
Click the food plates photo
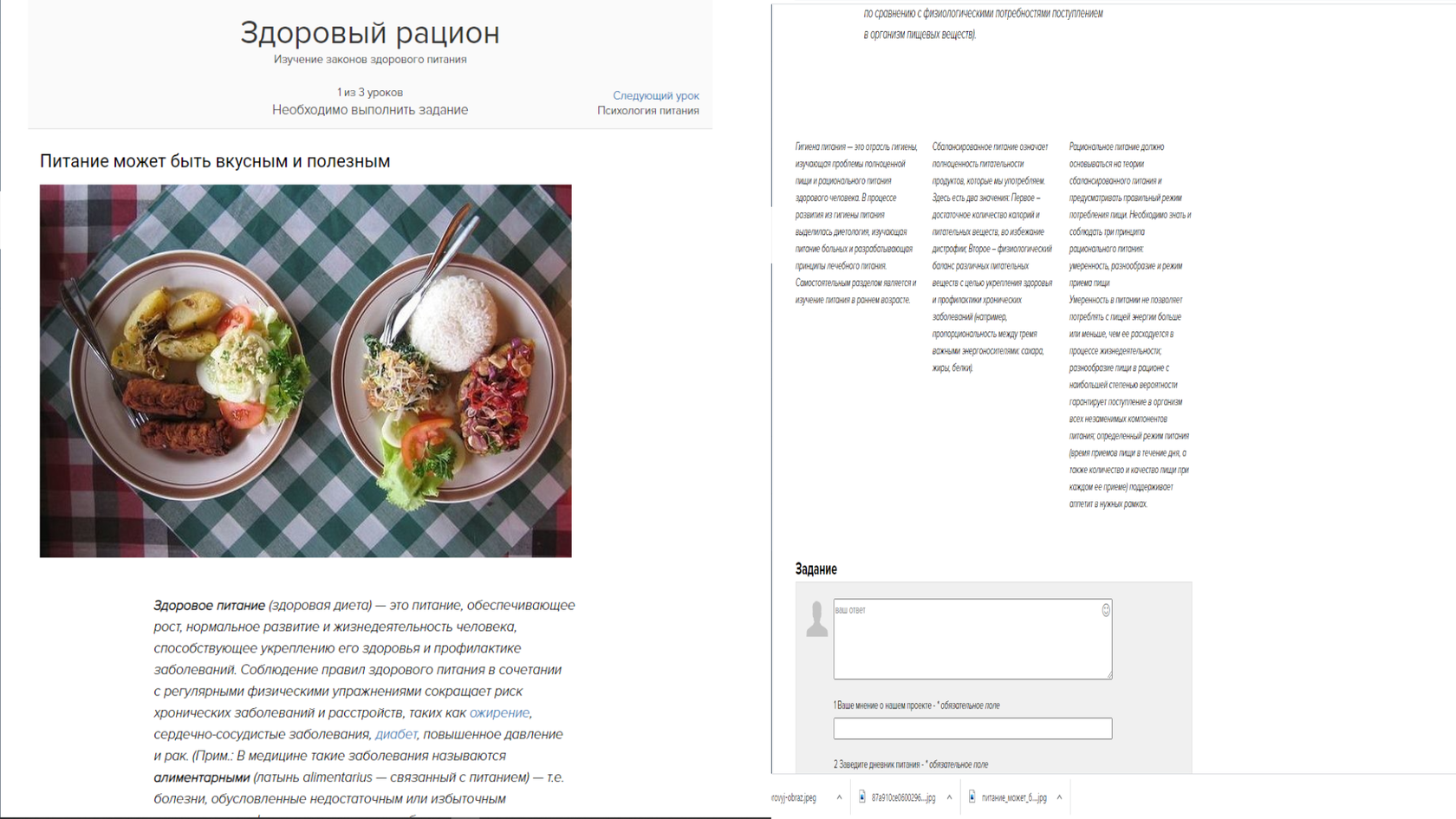point(306,371)
